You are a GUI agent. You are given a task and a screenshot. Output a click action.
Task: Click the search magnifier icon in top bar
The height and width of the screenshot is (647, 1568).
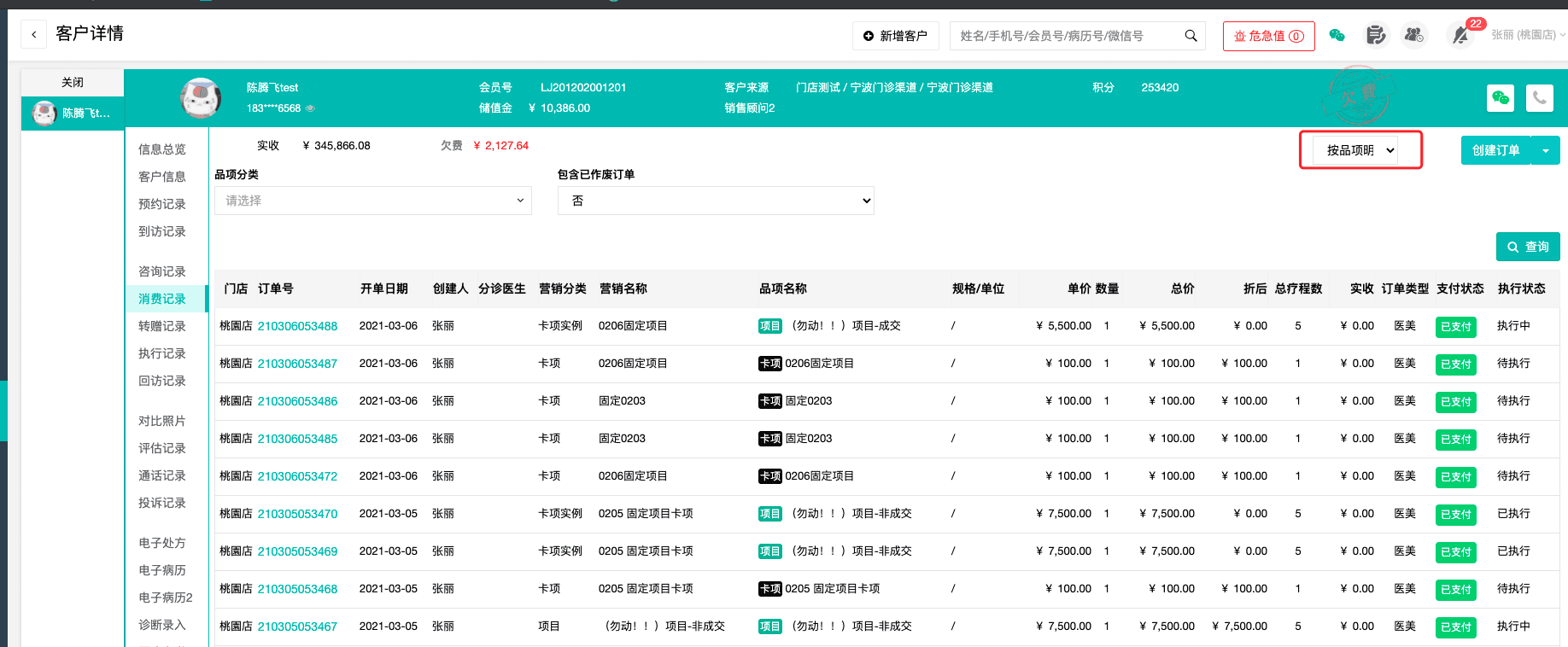pyautogui.click(x=1191, y=36)
